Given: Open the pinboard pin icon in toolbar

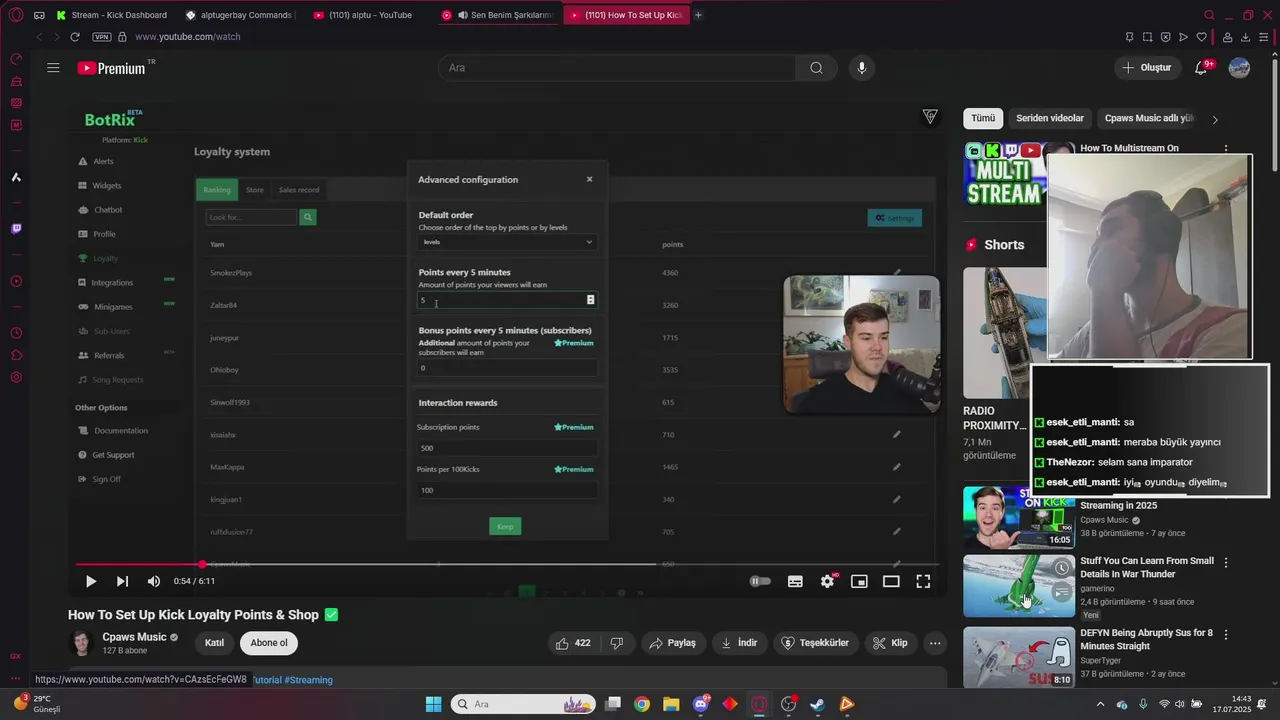Looking at the screenshot, I should point(1130,37).
